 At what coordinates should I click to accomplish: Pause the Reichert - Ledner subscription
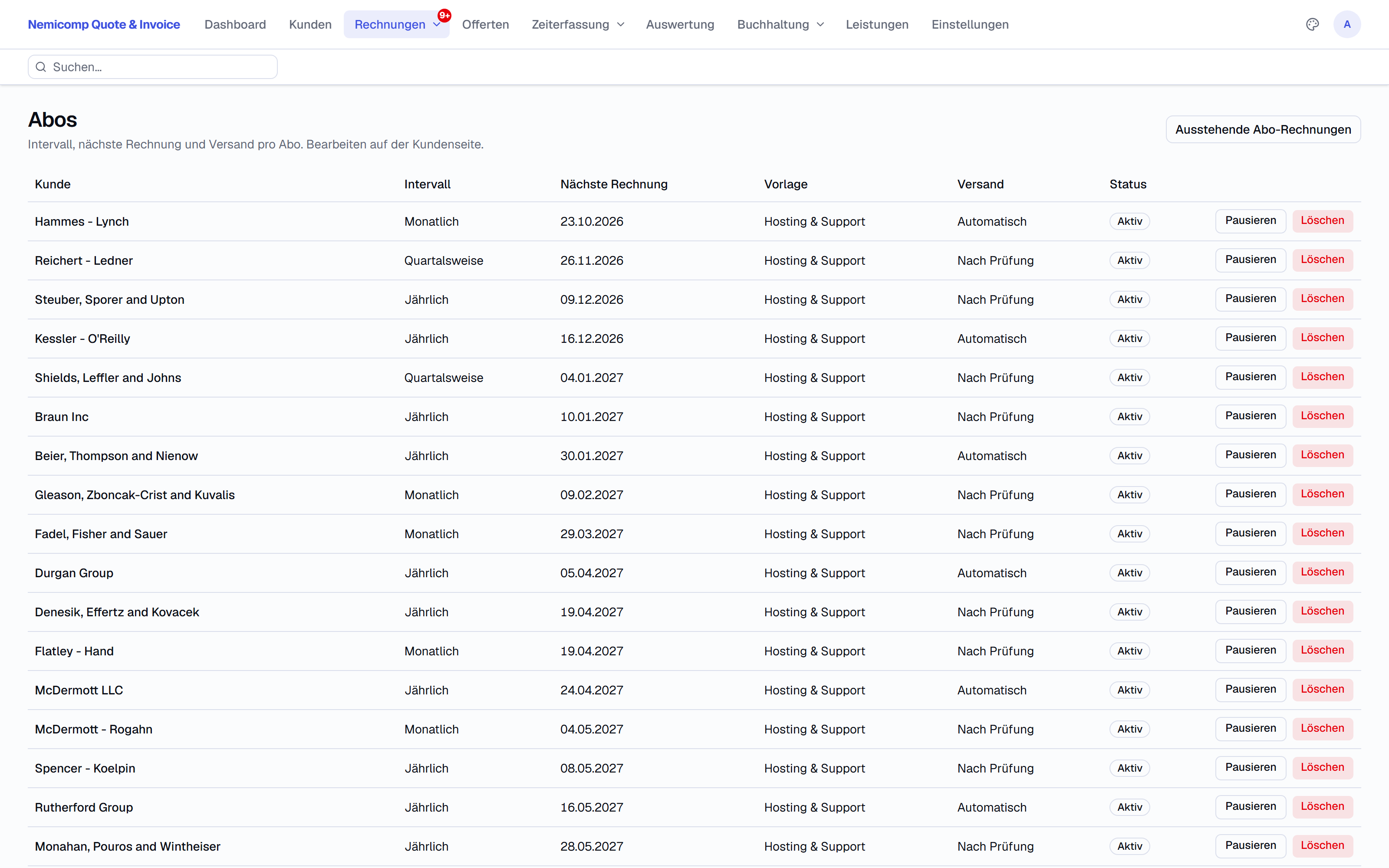[x=1250, y=260]
